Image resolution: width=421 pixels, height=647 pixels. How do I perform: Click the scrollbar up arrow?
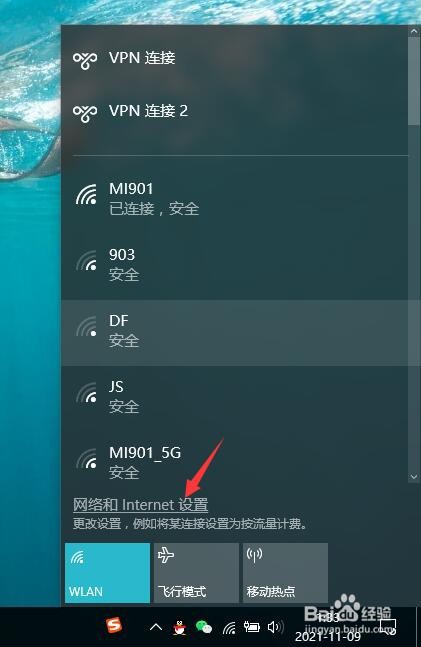(414, 31)
